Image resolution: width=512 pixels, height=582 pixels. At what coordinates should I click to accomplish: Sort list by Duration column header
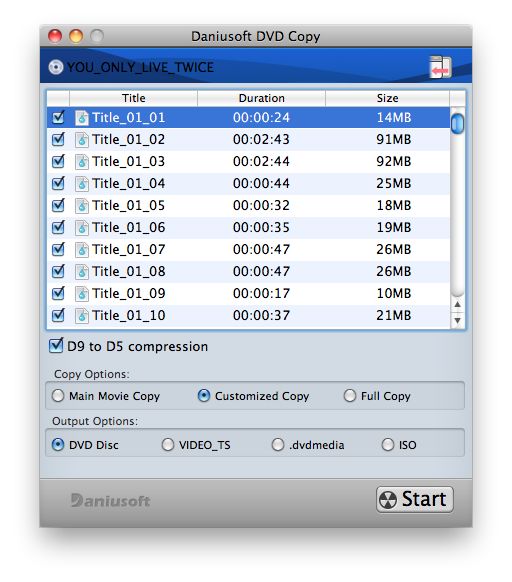click(261, 98)
